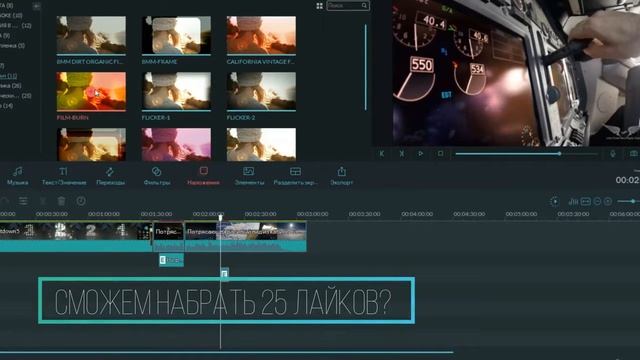This screenshot has height=360, width=640.
Task: Click the playhead handle on ruler
Action: click(220, 217)
